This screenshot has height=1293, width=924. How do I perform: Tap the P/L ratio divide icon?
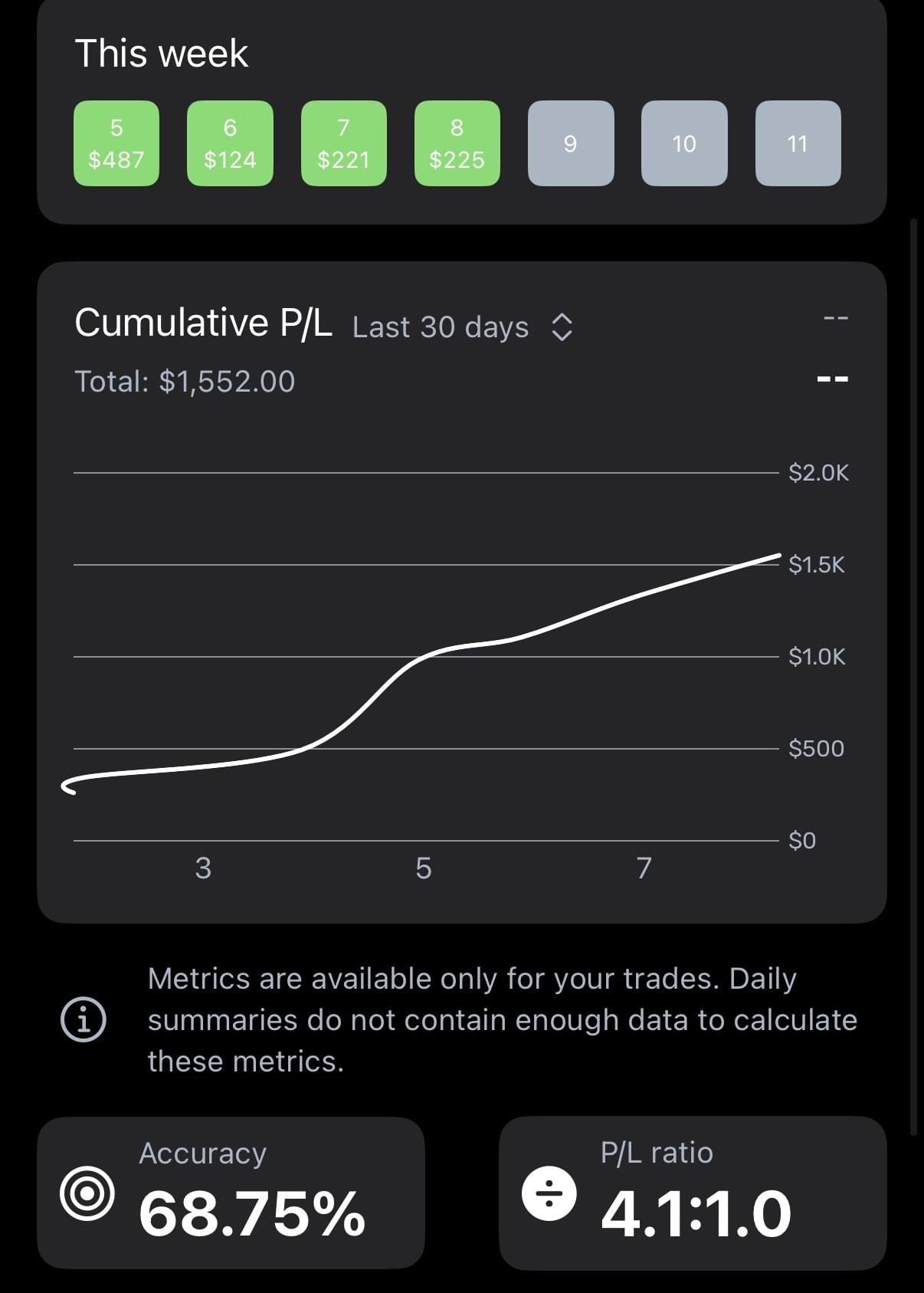click(x=549, y=1193)
